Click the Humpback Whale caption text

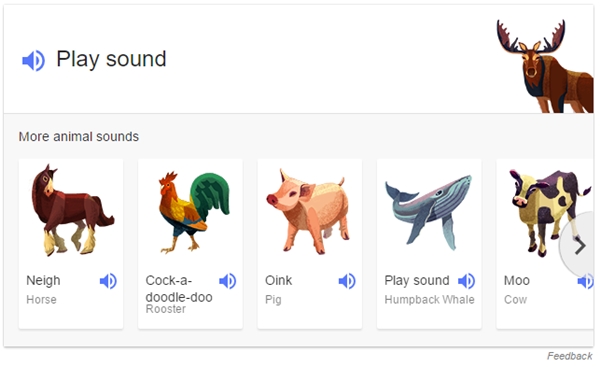pyautogui.click(x=429, y=300)
